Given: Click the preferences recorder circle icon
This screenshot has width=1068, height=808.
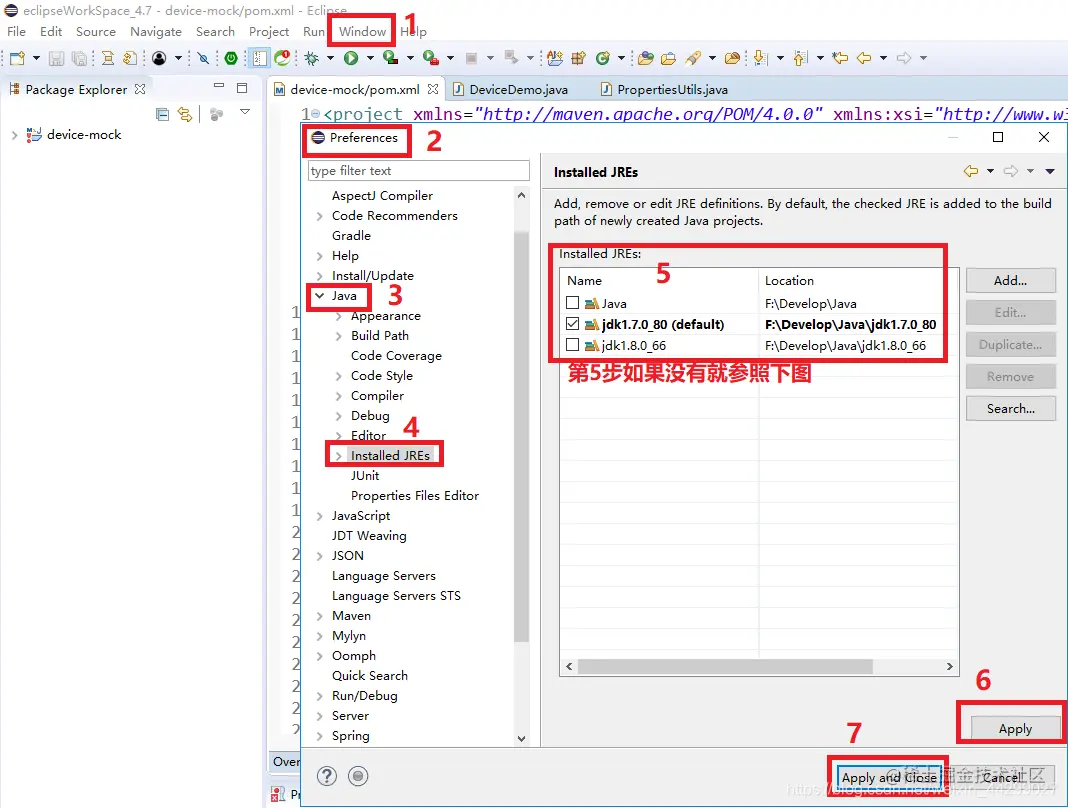Looking at the screenshot, I should click(x=358, y=775).
